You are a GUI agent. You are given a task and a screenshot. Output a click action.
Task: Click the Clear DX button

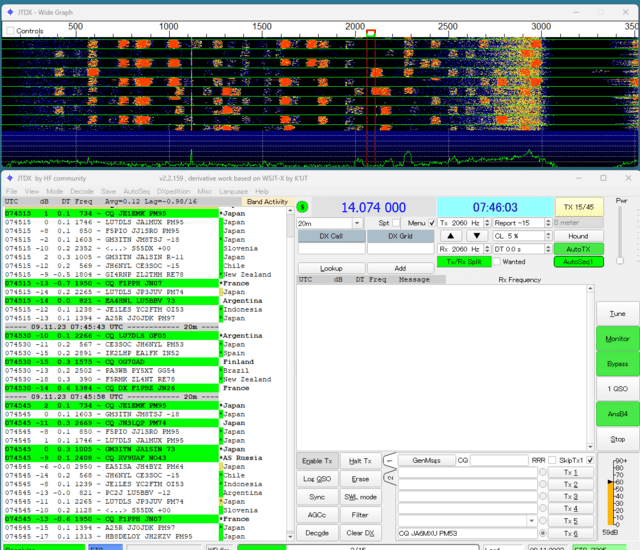point(360,533)
